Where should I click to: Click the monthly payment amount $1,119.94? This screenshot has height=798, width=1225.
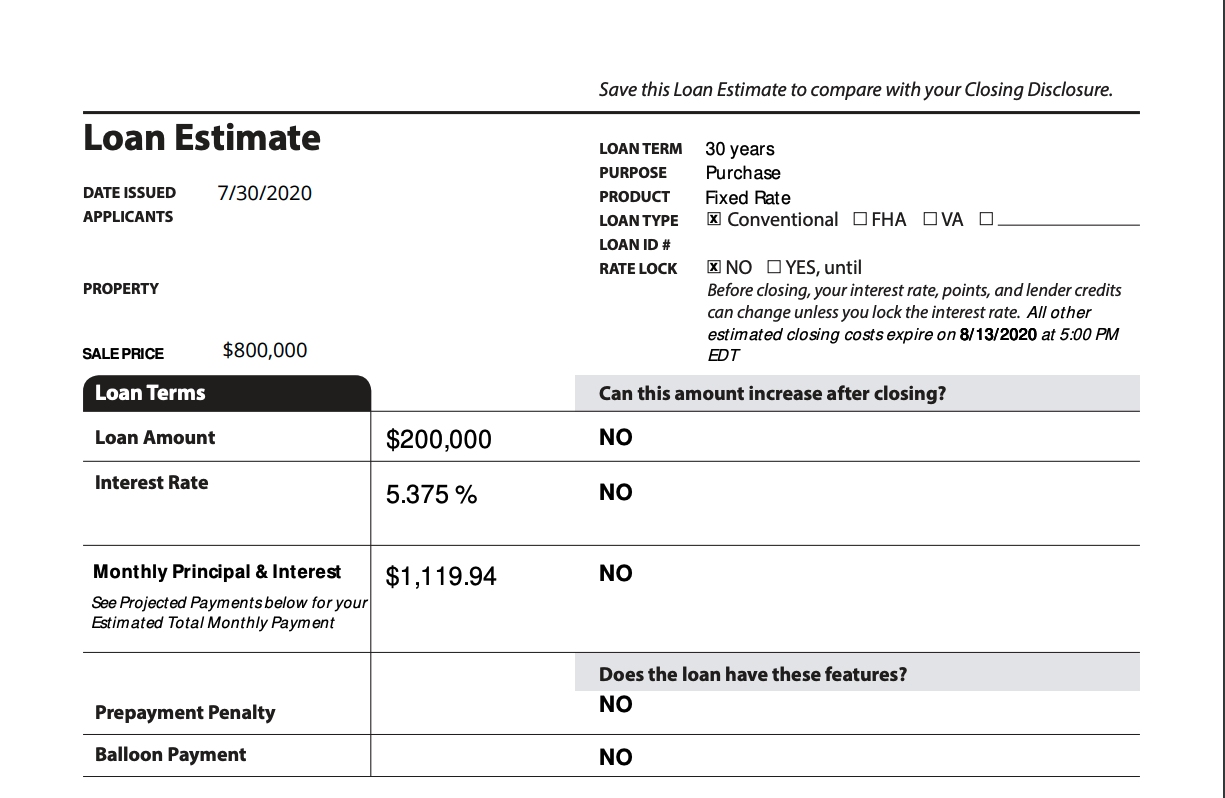pyautogui.click(x=440, y=577)
